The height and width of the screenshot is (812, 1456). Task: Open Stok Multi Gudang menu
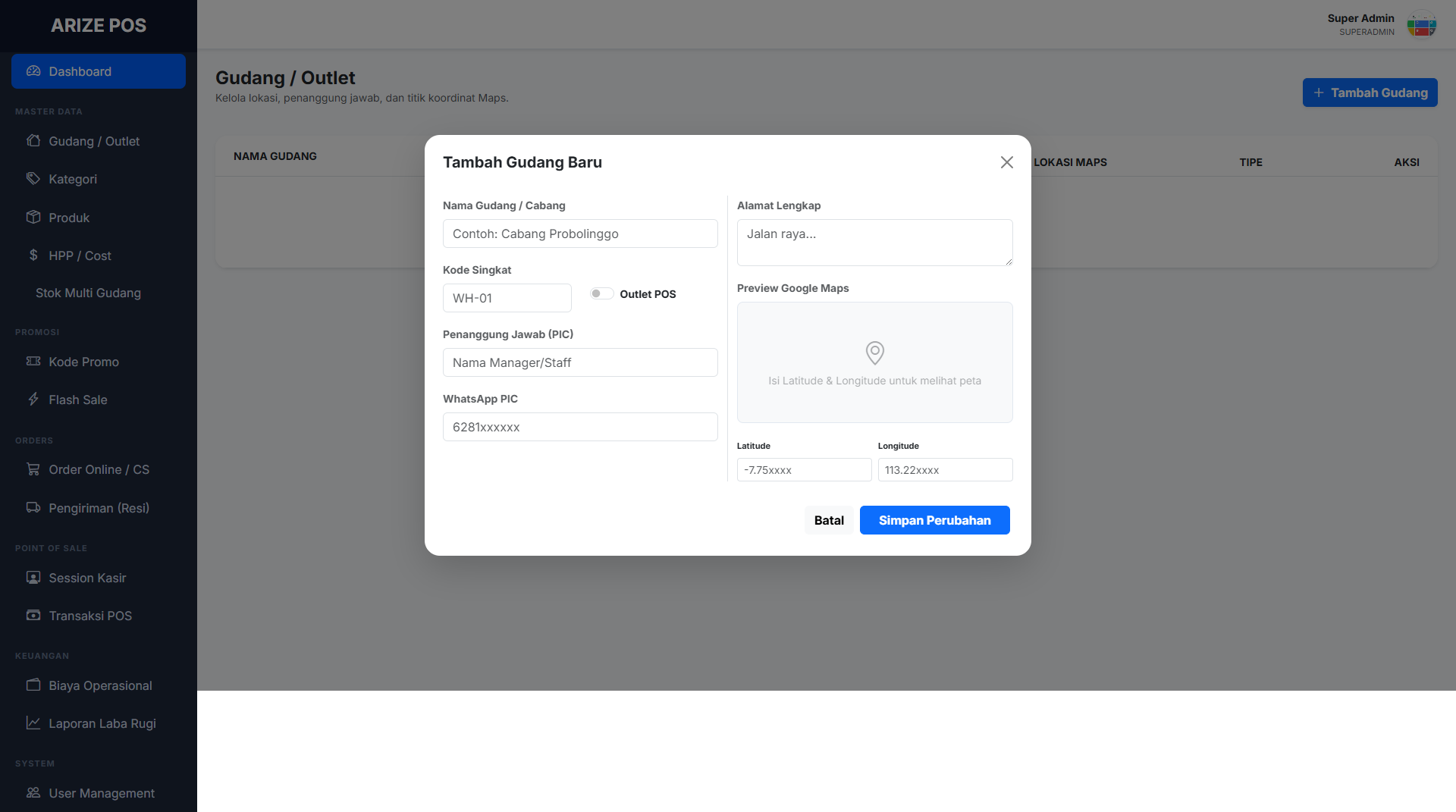(x=88, y=293)
